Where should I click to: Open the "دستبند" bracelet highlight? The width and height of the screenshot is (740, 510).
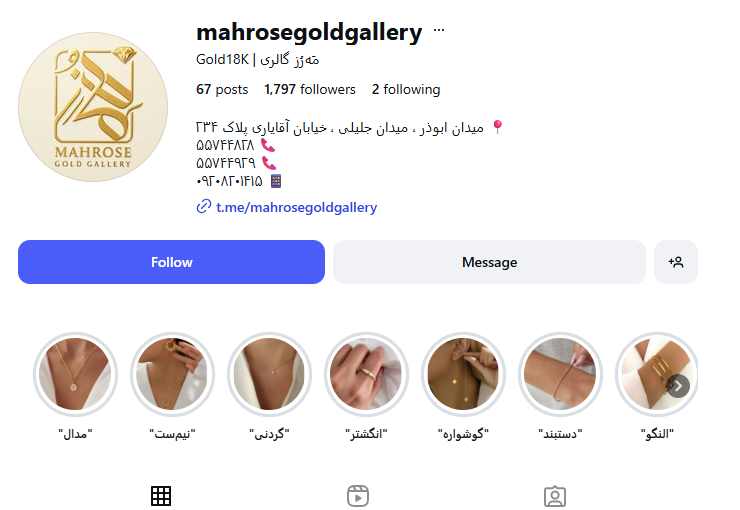(560, 374)
